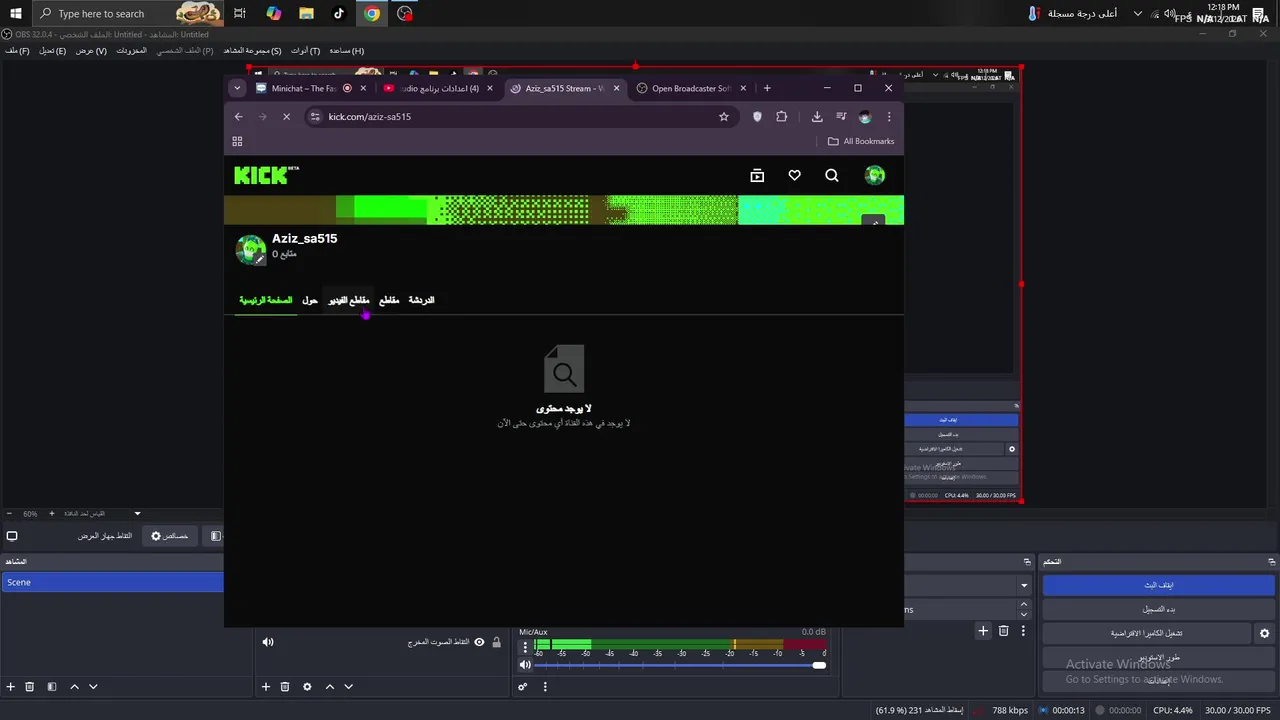The width and height of the screenshot is (1280, 720).
Task: Click the Start Recording button
Action: click(1159, 609)
